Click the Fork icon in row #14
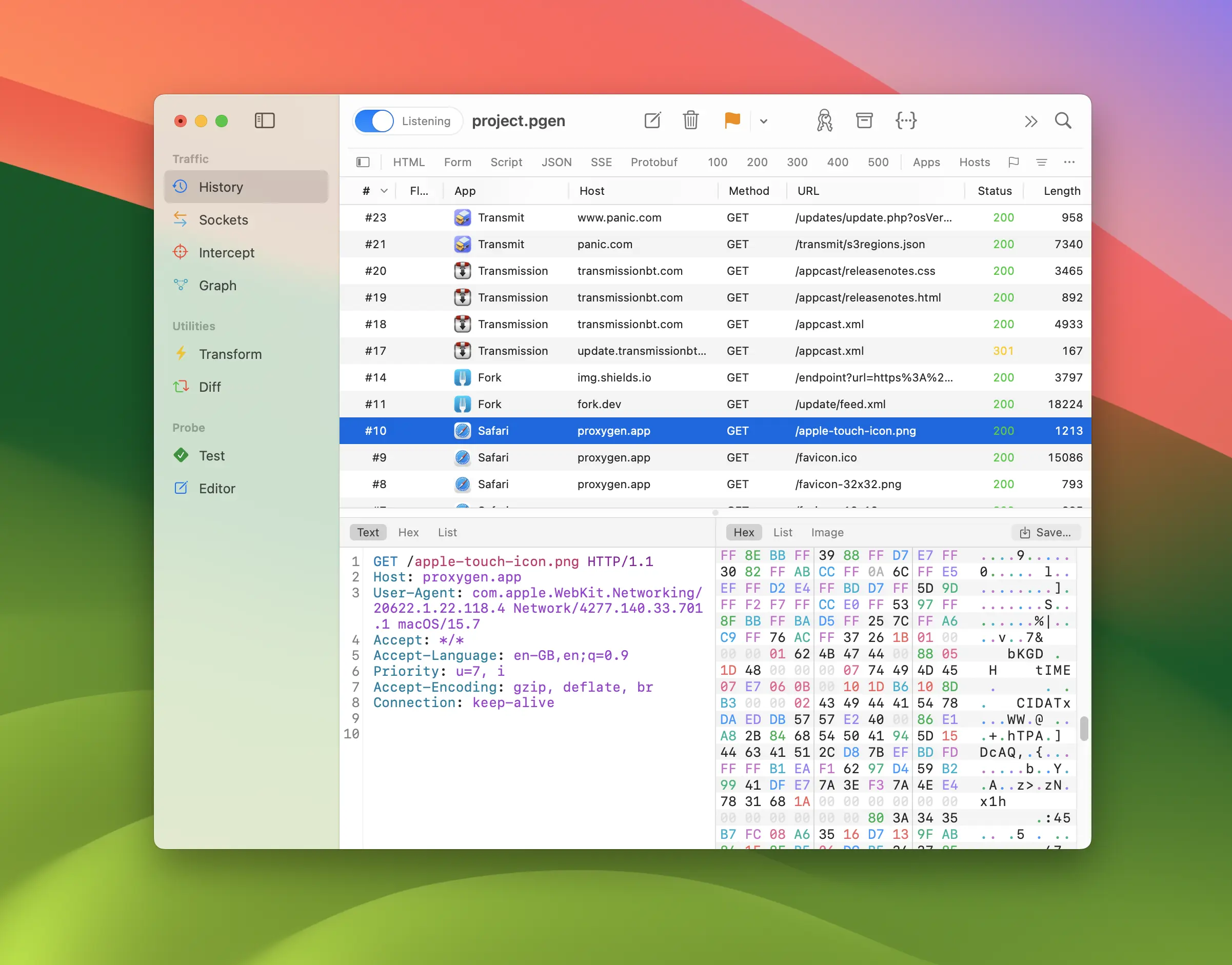Image resolution: width=1232 pixels, height=965 pixels. 462,377
